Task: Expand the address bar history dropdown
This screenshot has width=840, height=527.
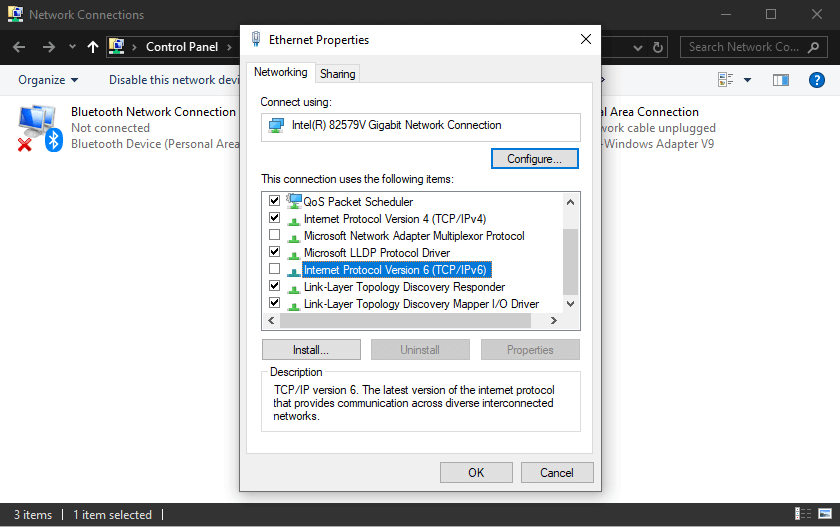Action: 638,48
